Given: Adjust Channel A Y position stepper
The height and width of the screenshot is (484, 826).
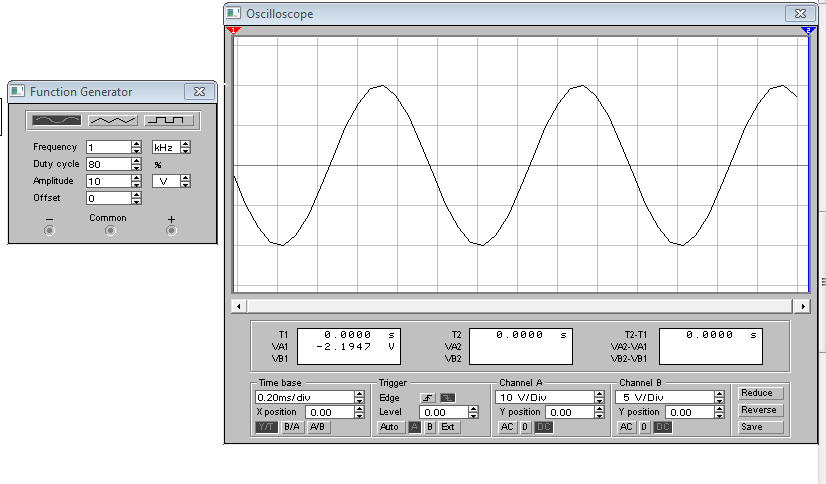Looking at the screenshot, I should click(x=599, y=412).
